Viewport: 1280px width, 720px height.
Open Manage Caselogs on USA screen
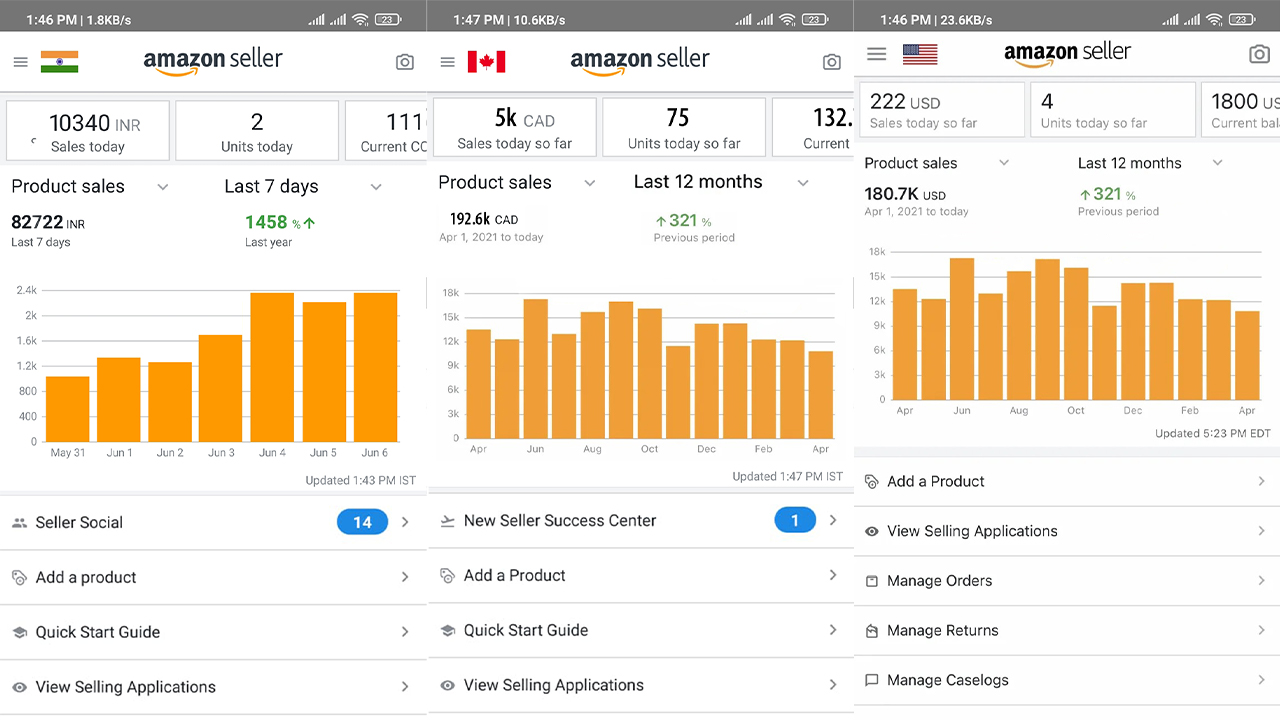tap(1067, 680)
